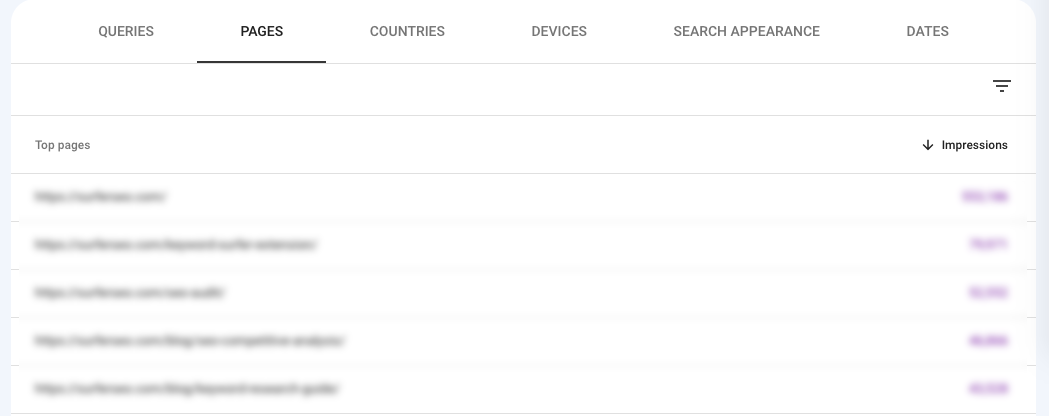
Task: Show the Search Appearance tab
Action: (x=746, y=31)
